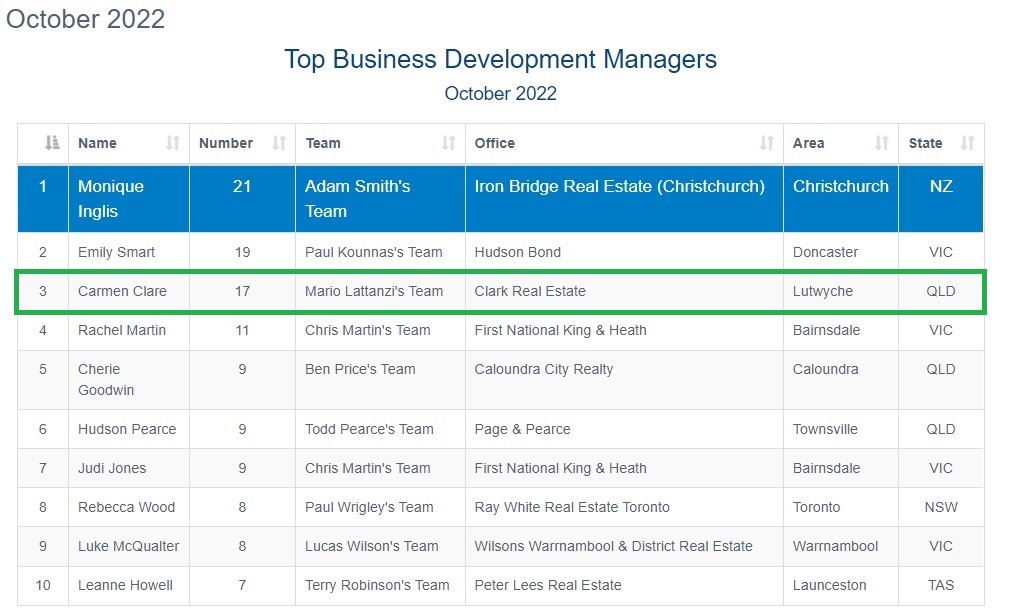Image resolution: width=1015 pixels, height=616 pixels.
Task: Click Iron Bridge Real Estate (Christchurch) cell
Action: [624, 199]
